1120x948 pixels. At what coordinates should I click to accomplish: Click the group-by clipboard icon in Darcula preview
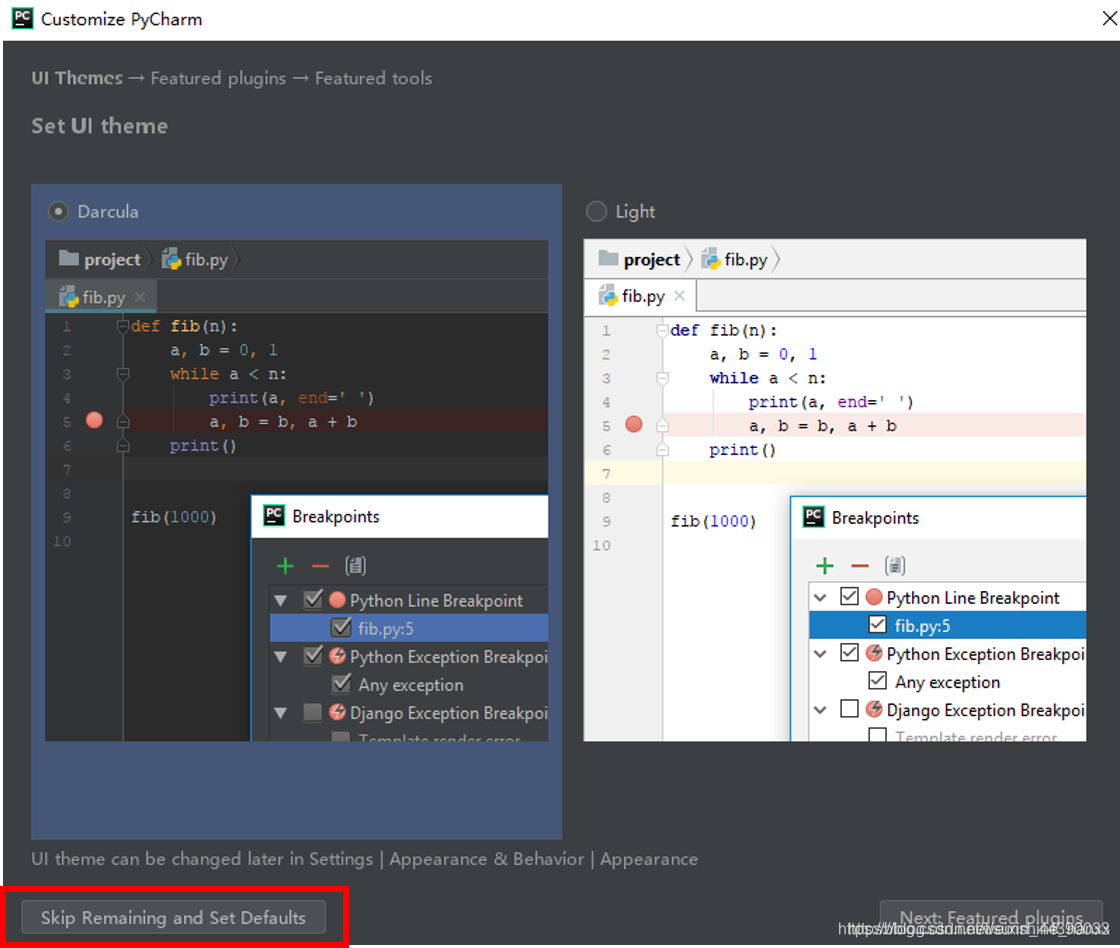(x=355, y=566)
